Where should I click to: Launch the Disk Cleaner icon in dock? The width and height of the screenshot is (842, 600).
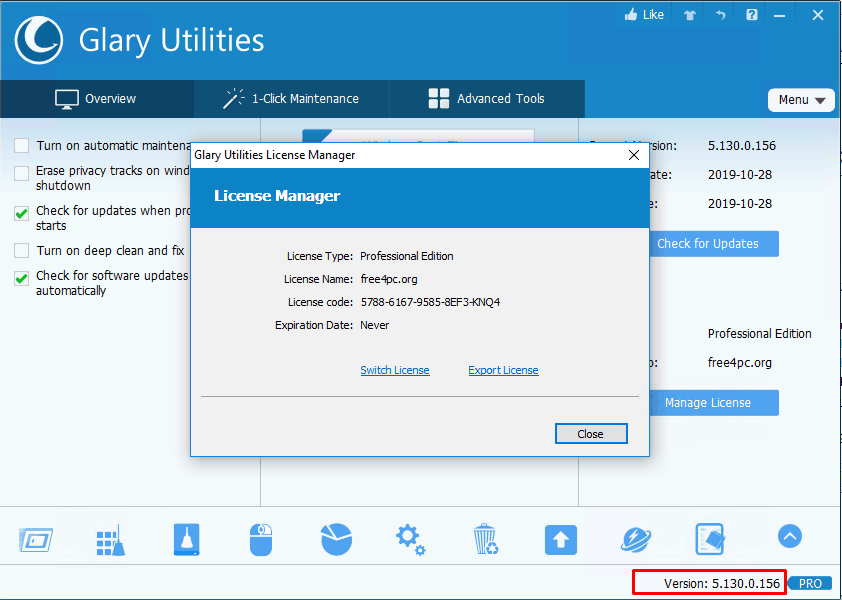point(186,539)
